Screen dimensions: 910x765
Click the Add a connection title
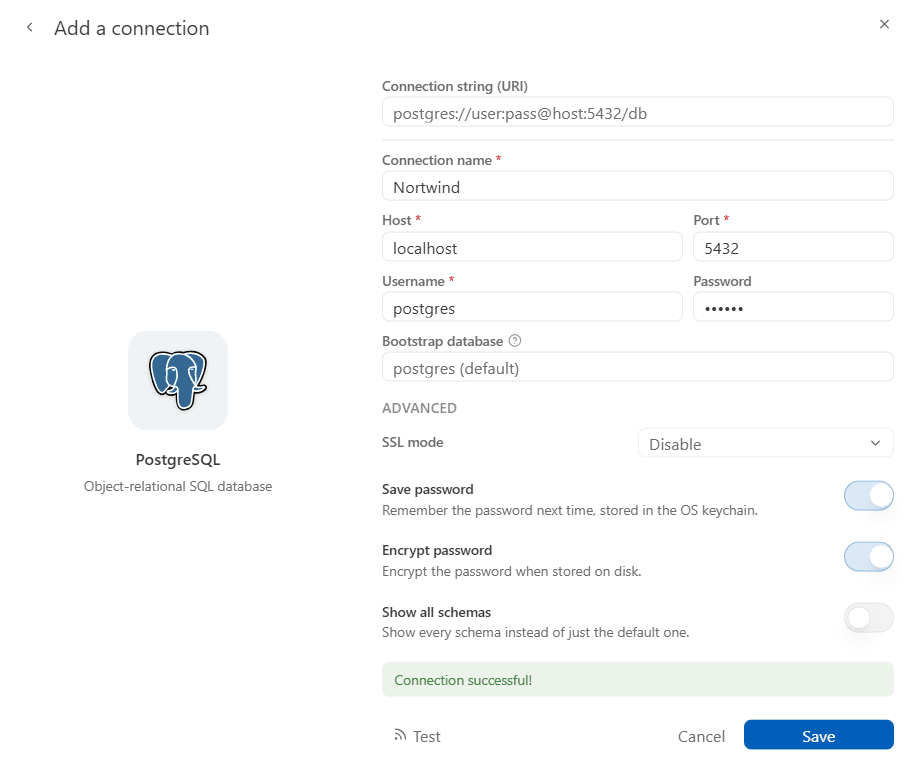pyautogui.click(x=132, y=28)
